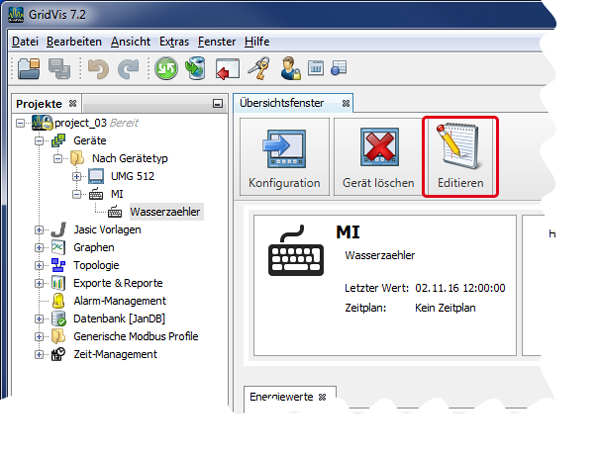The width and height of the screenshot is (600, 456).
Task: Click the UMG 512 device icon
Action: click(96, 176)
